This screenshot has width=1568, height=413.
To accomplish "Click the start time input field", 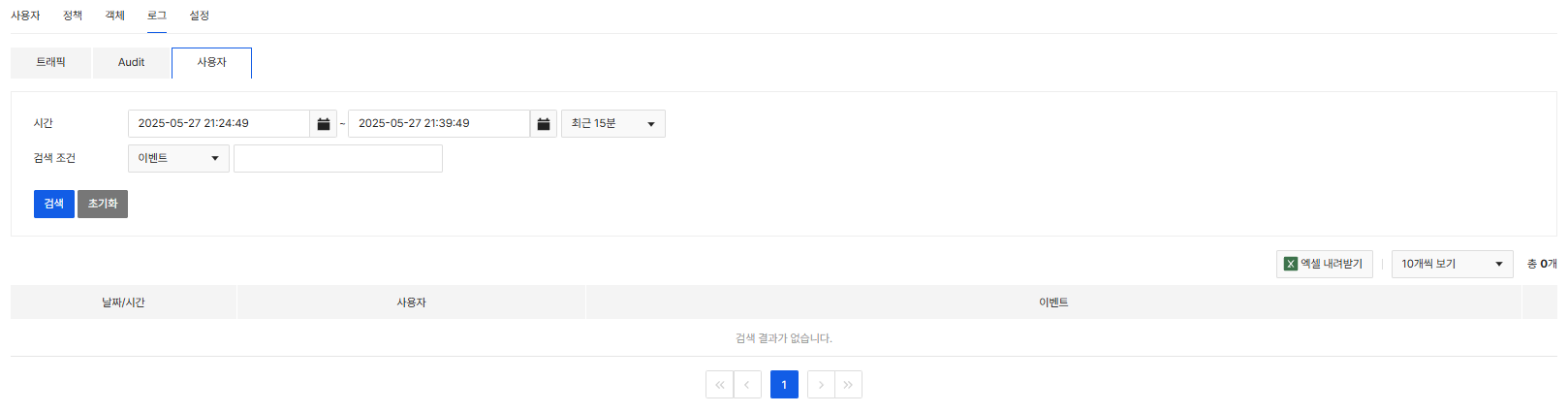I will (x=219, y=123).
